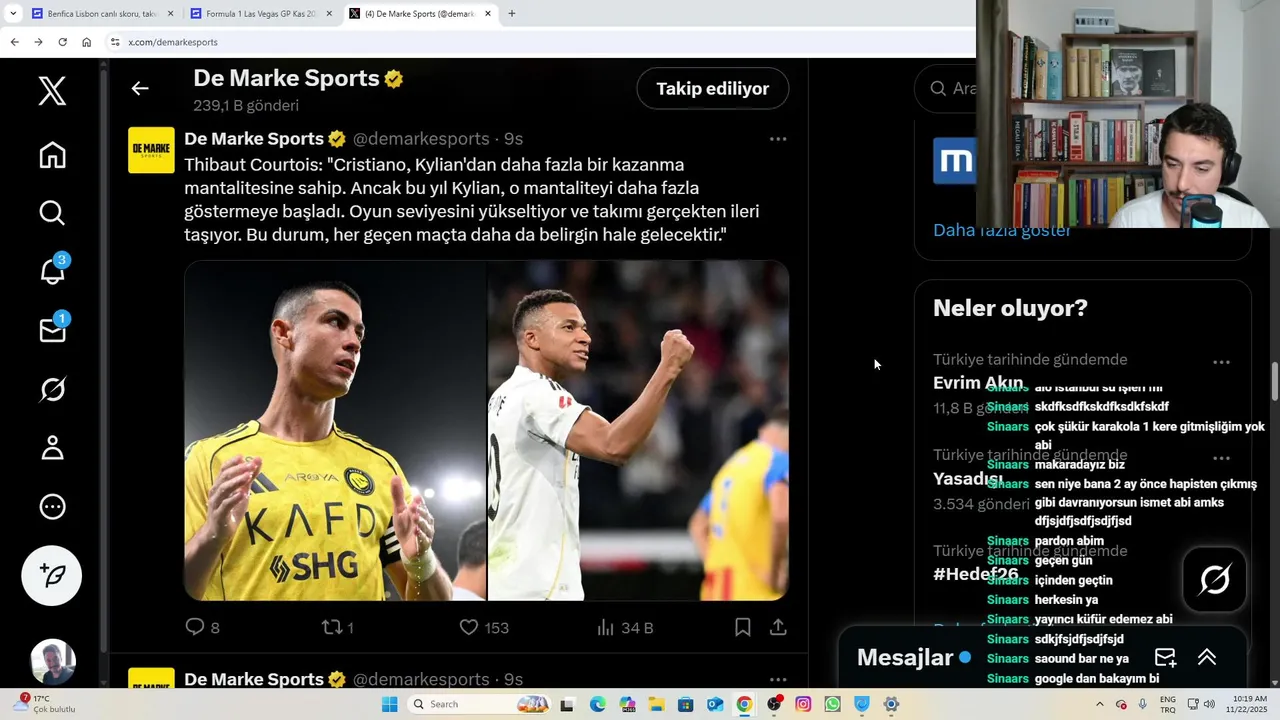Open the Profile person icon
This screenshot has width=1280, height=720.
(52, 447)
